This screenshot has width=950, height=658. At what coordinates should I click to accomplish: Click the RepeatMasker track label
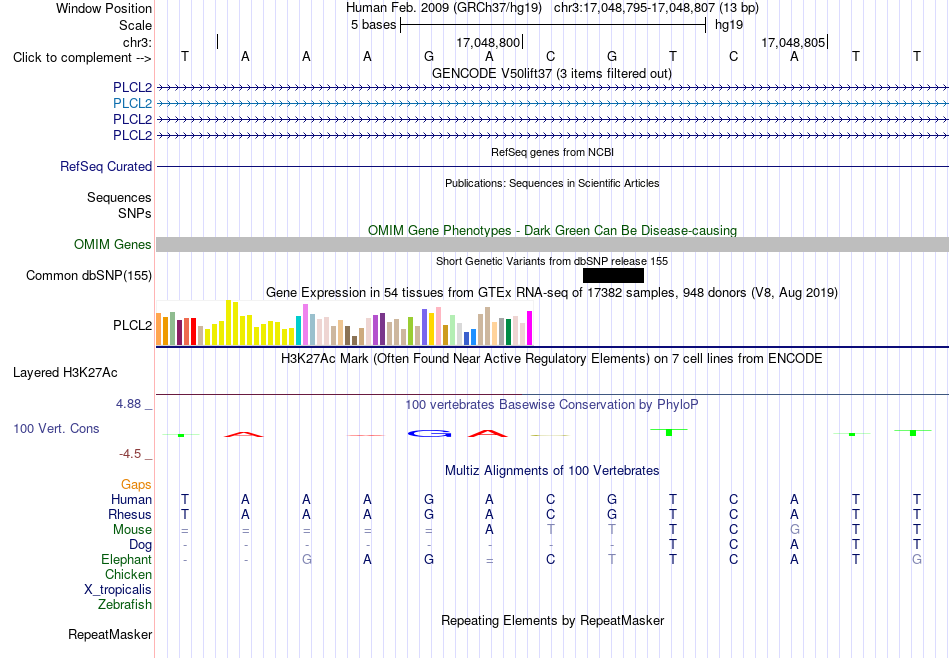(110, 634)
